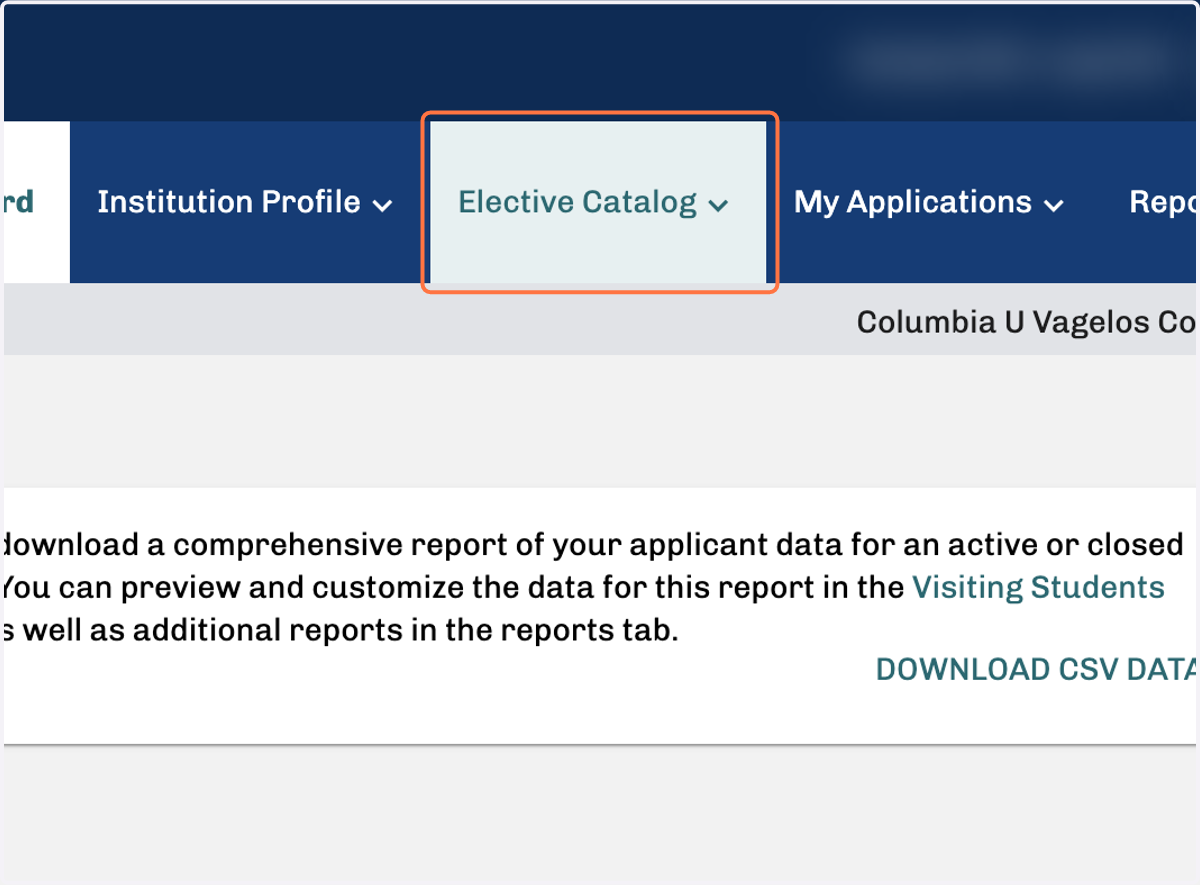Open the My Applications menu
Viewport: 1200px width, 885px height.
[929, 203]
